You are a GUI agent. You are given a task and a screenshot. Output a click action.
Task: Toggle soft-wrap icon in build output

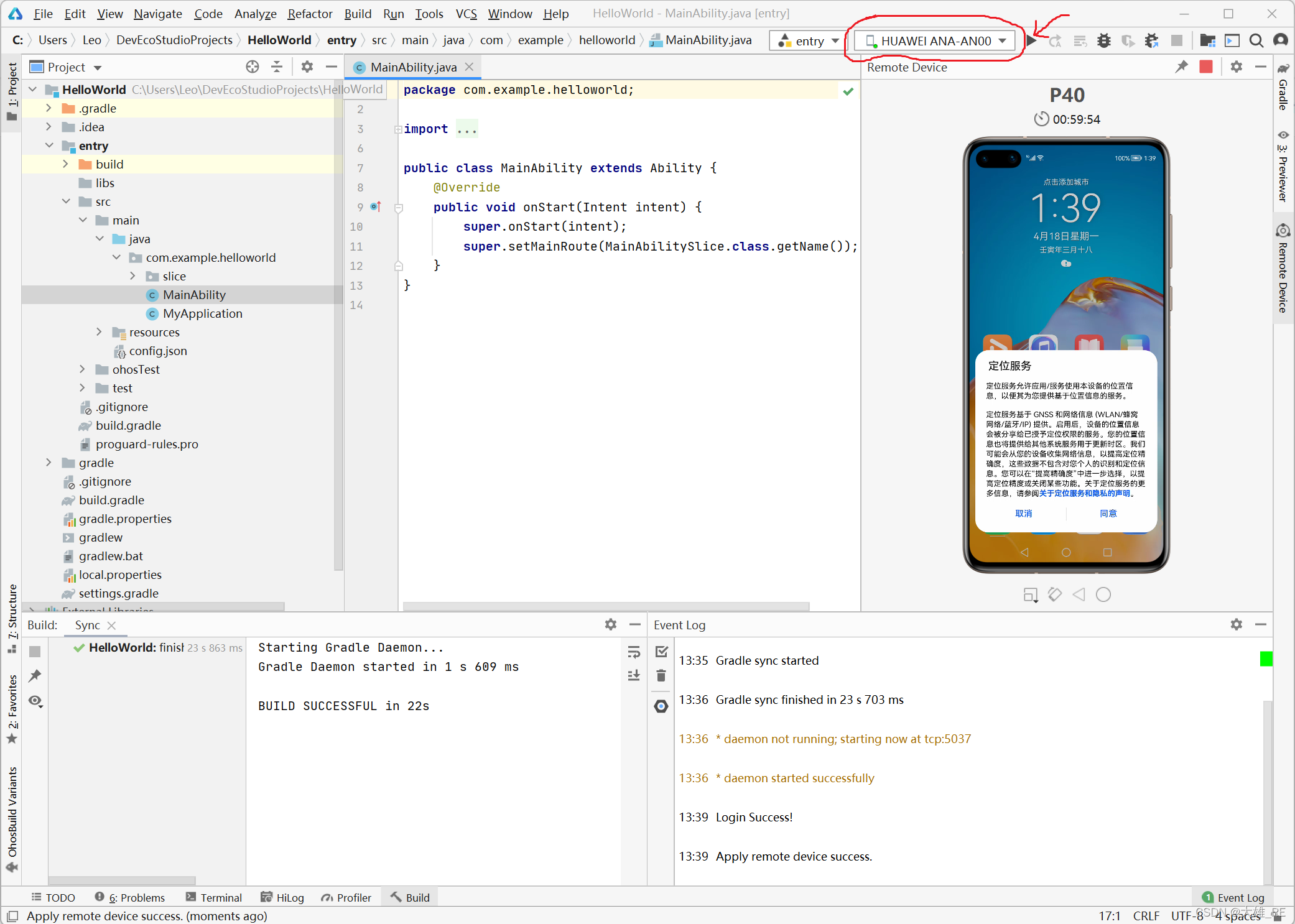[x=634, y=652]
